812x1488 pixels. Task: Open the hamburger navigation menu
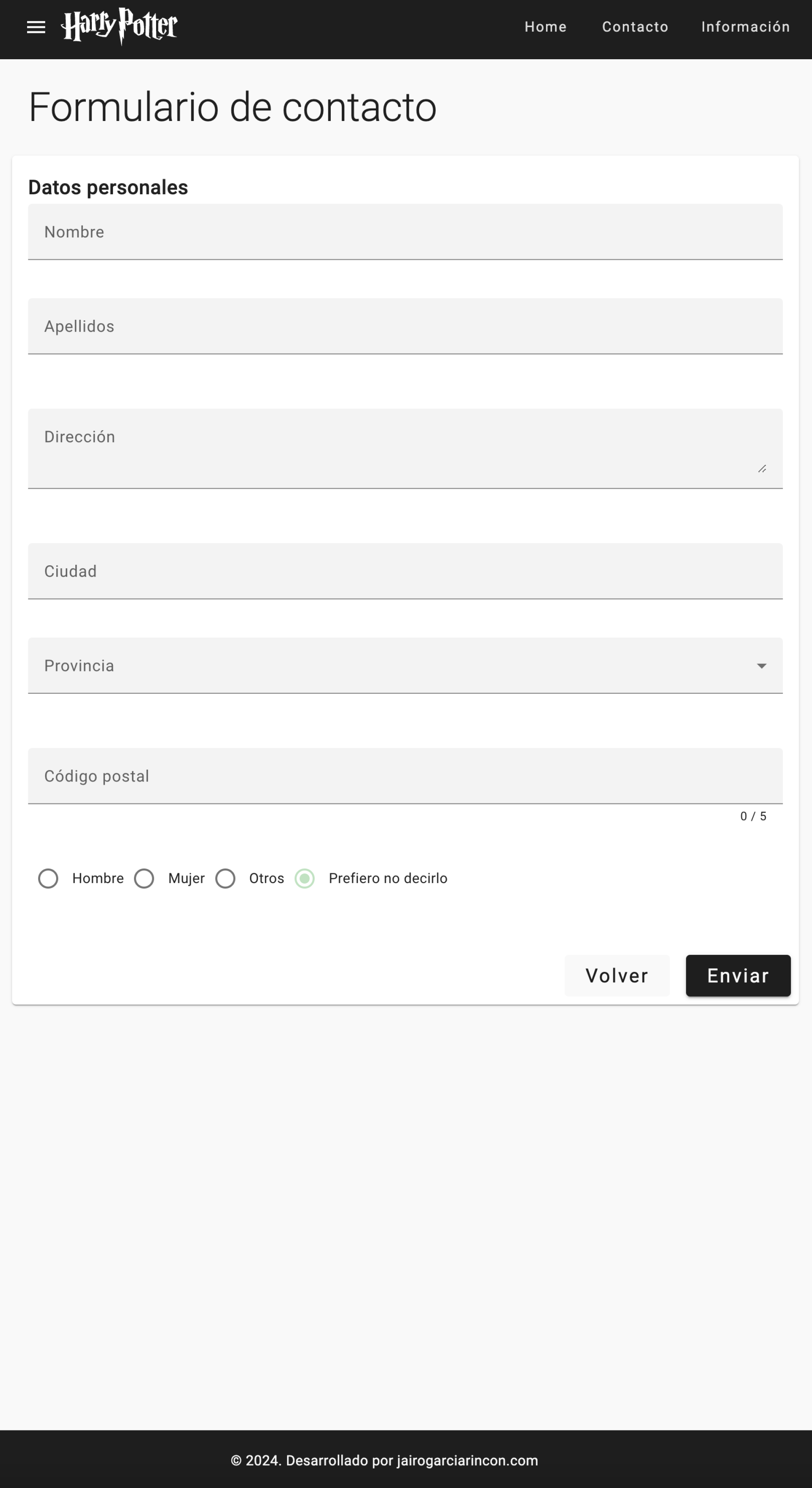[x=36, y=27]
